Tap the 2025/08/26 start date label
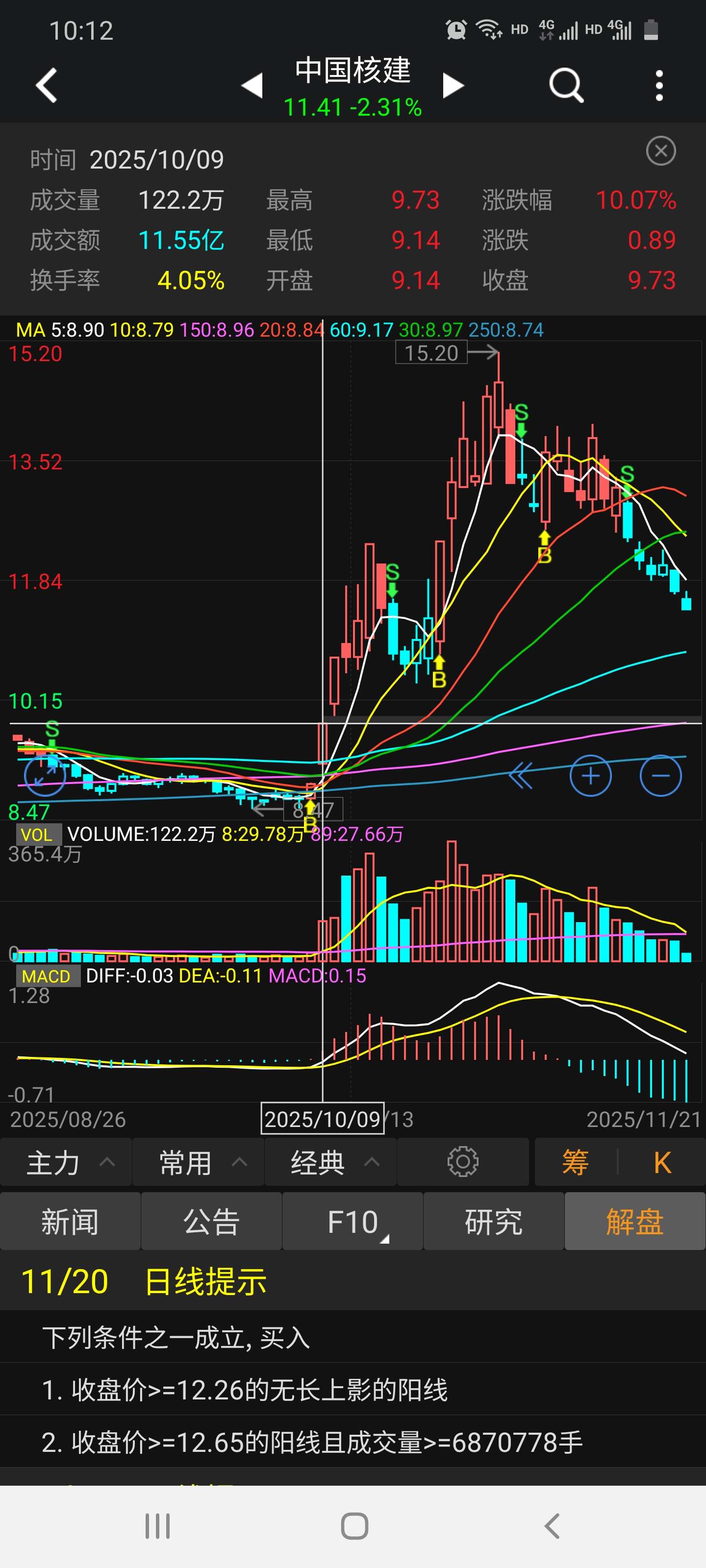Viewport: 706px width, 1568px height. [68, 1119]
